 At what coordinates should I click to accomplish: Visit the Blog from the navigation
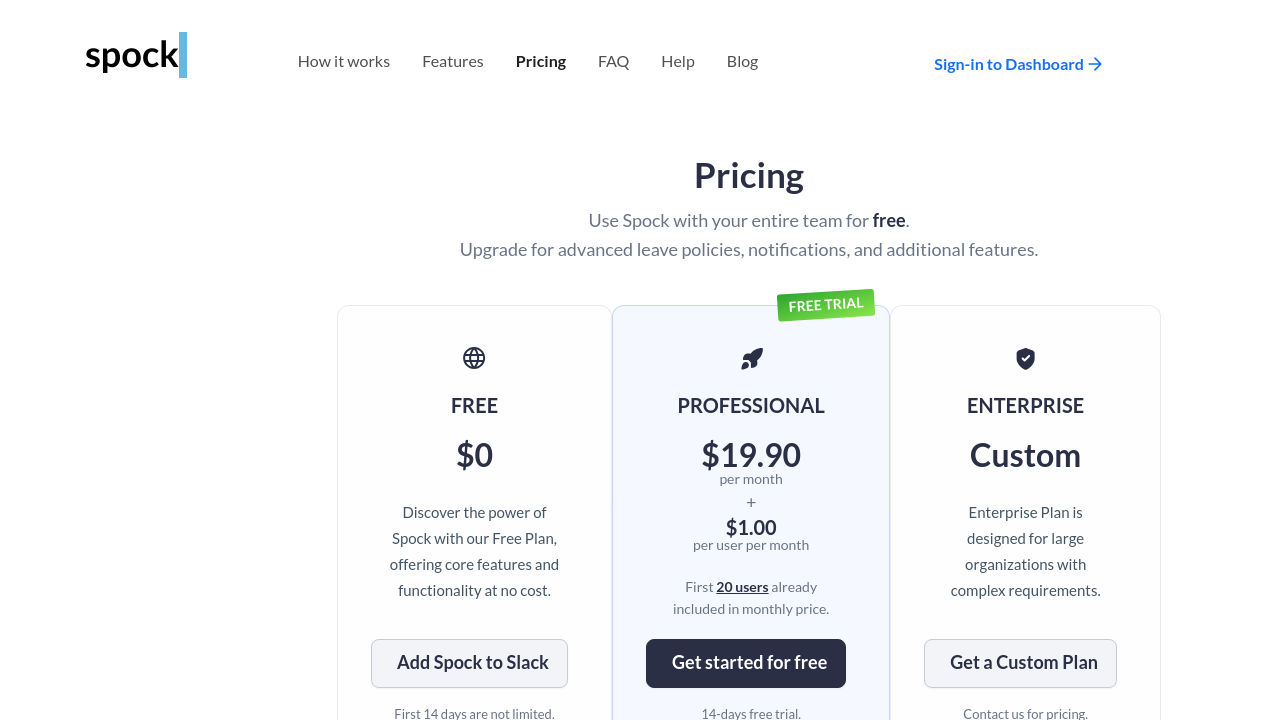pos(742,61)
